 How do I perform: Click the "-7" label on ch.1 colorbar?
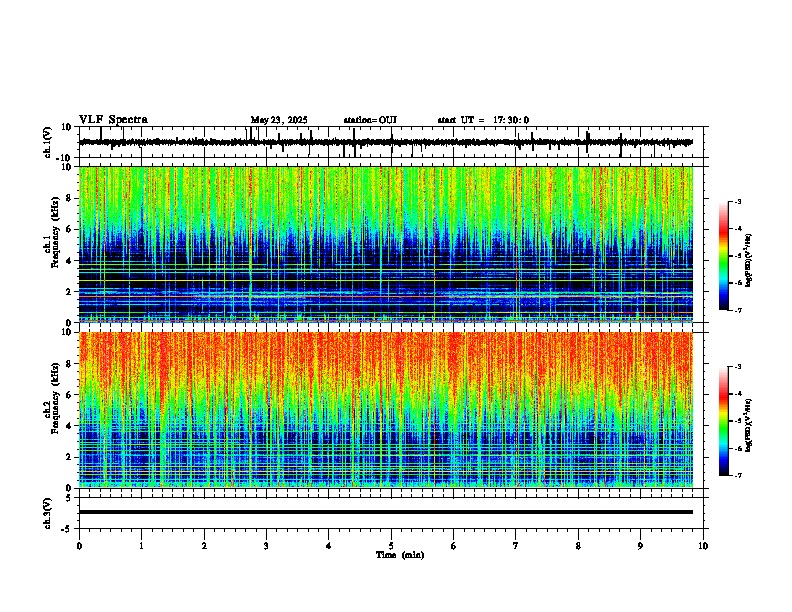pos(737,311)
